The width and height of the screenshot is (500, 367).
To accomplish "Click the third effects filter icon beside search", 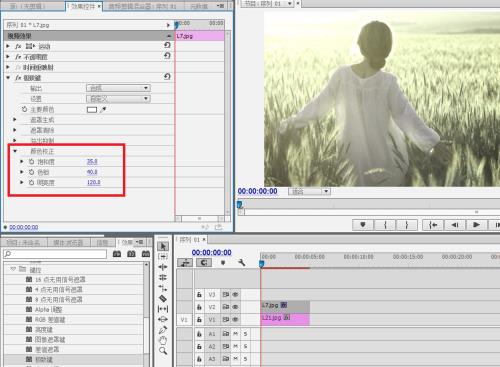I will coord(146,254).
